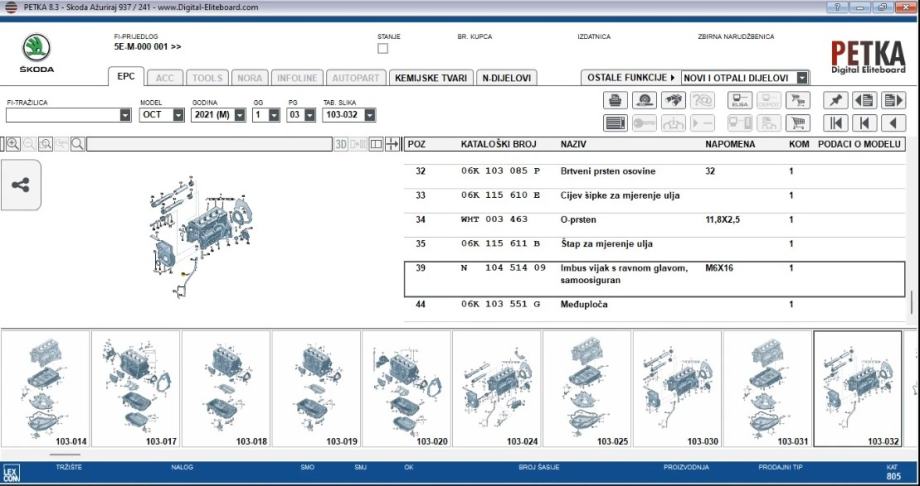This screenshot has width=920, height=486.
Task: Open the binoculars search tool
Action: (x=673, y=100)
